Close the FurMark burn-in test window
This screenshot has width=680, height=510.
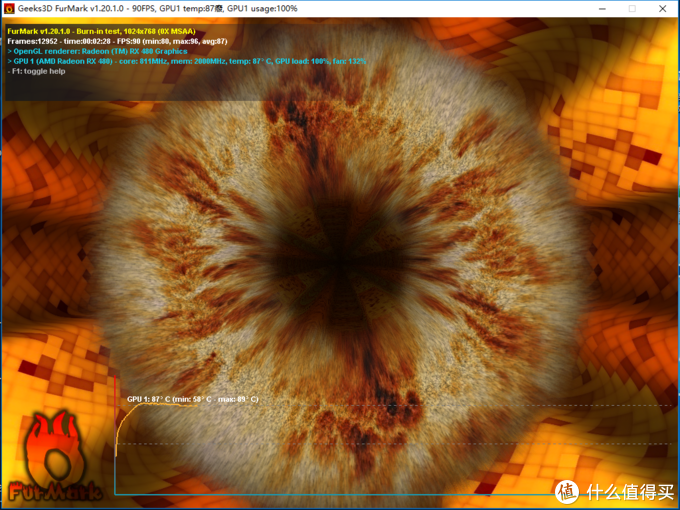pyautogui.click(x=664, y=8)
